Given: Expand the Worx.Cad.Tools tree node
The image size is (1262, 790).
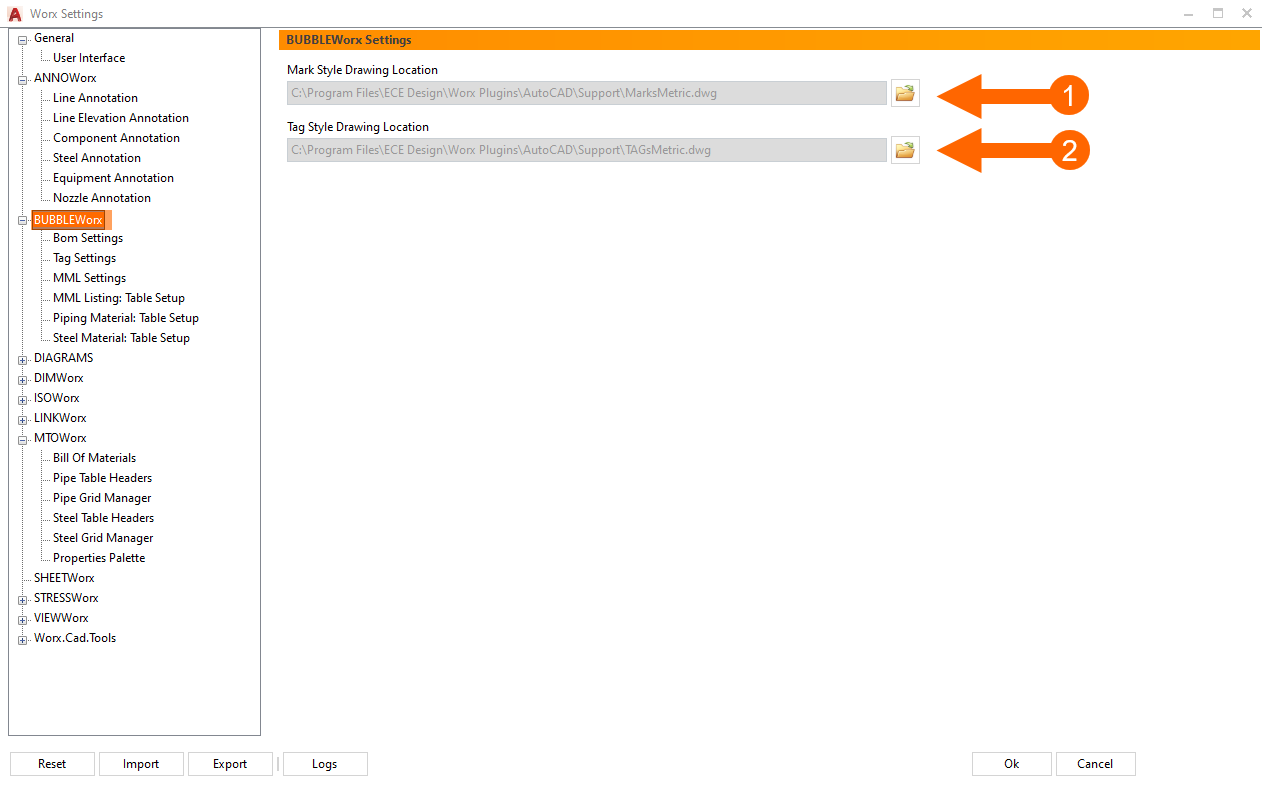Looking at the screenshot, I should [23, 639].
